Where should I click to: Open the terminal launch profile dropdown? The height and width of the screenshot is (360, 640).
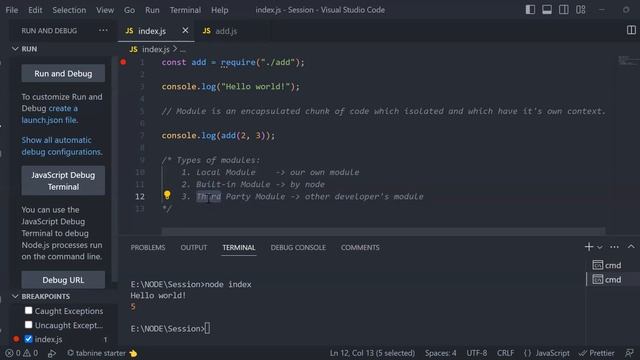[x=600, y=247]
